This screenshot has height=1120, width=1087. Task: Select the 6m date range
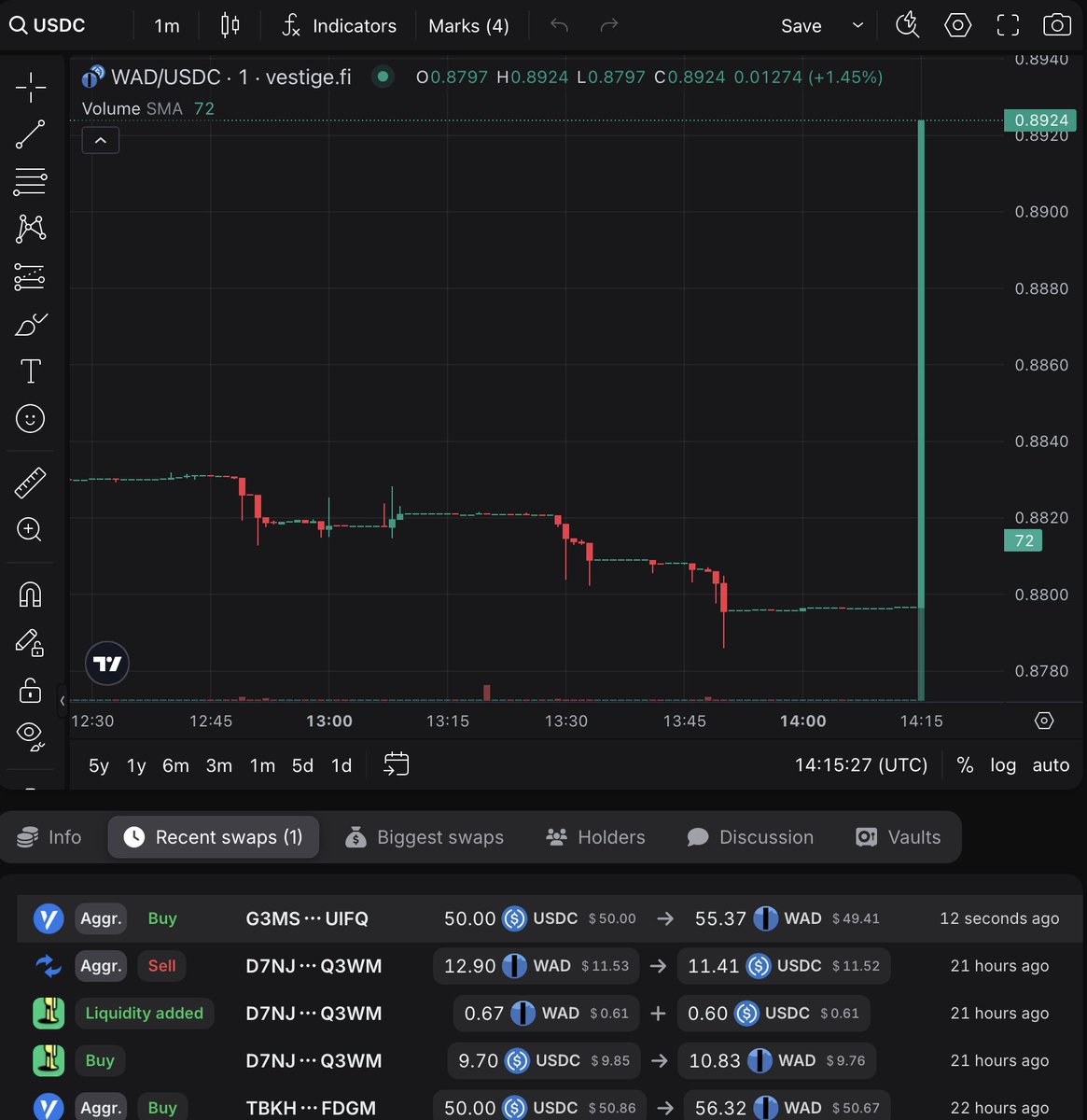click(x=175, y=765)
